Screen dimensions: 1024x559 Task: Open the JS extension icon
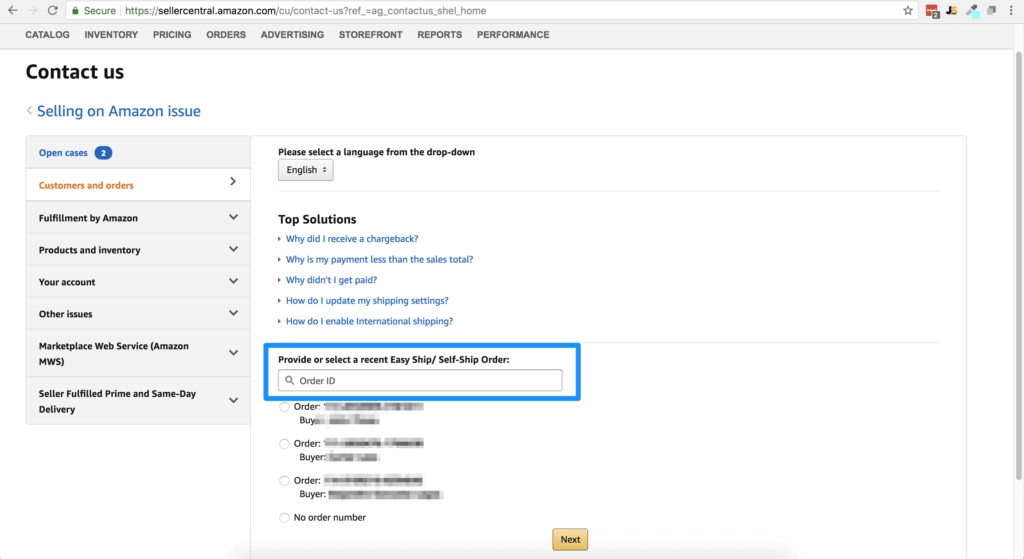click(952, 10)
